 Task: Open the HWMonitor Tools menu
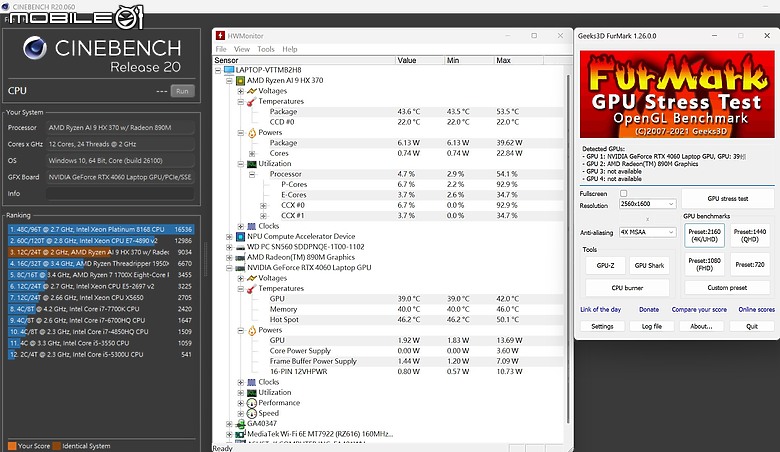click(x=266, y=49)
